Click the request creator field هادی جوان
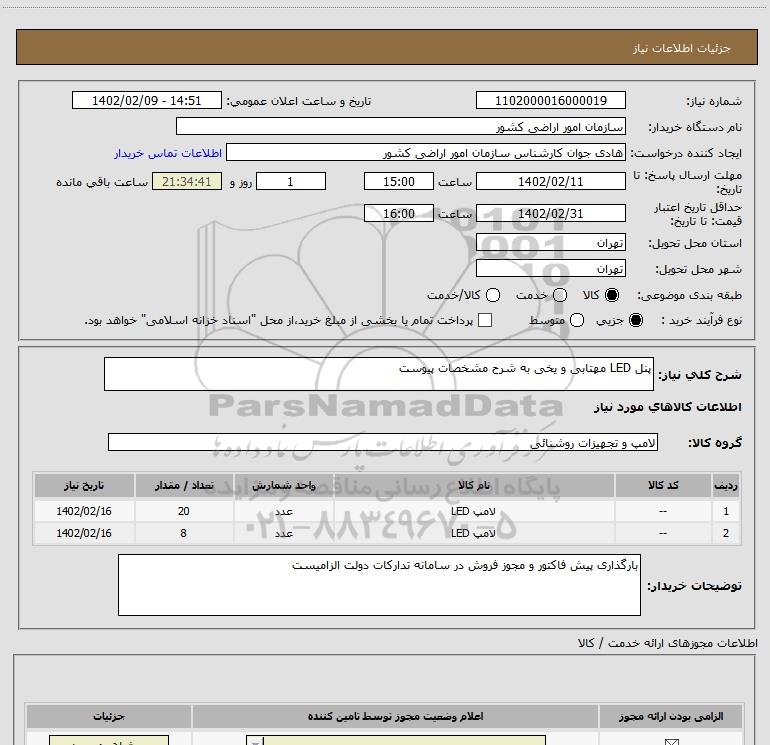This screenshot has width=770, height=745. coord(426,152)
